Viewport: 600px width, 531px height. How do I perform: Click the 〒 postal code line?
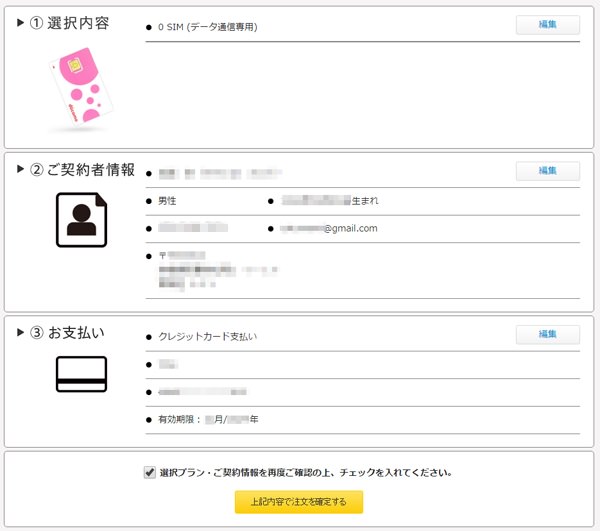pyautogui.click(x=182, y=256)
